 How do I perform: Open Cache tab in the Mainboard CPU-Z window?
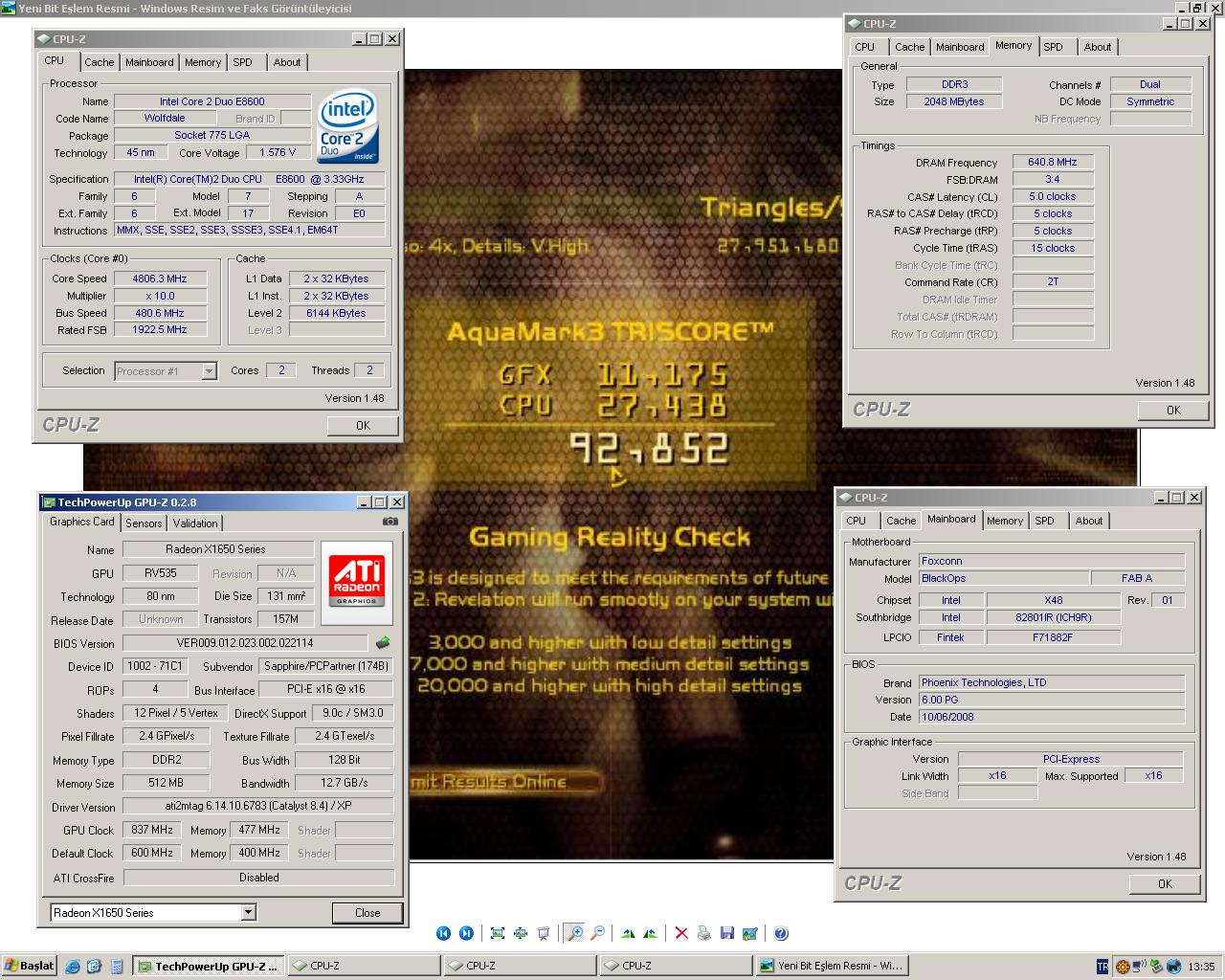[901, 521]
